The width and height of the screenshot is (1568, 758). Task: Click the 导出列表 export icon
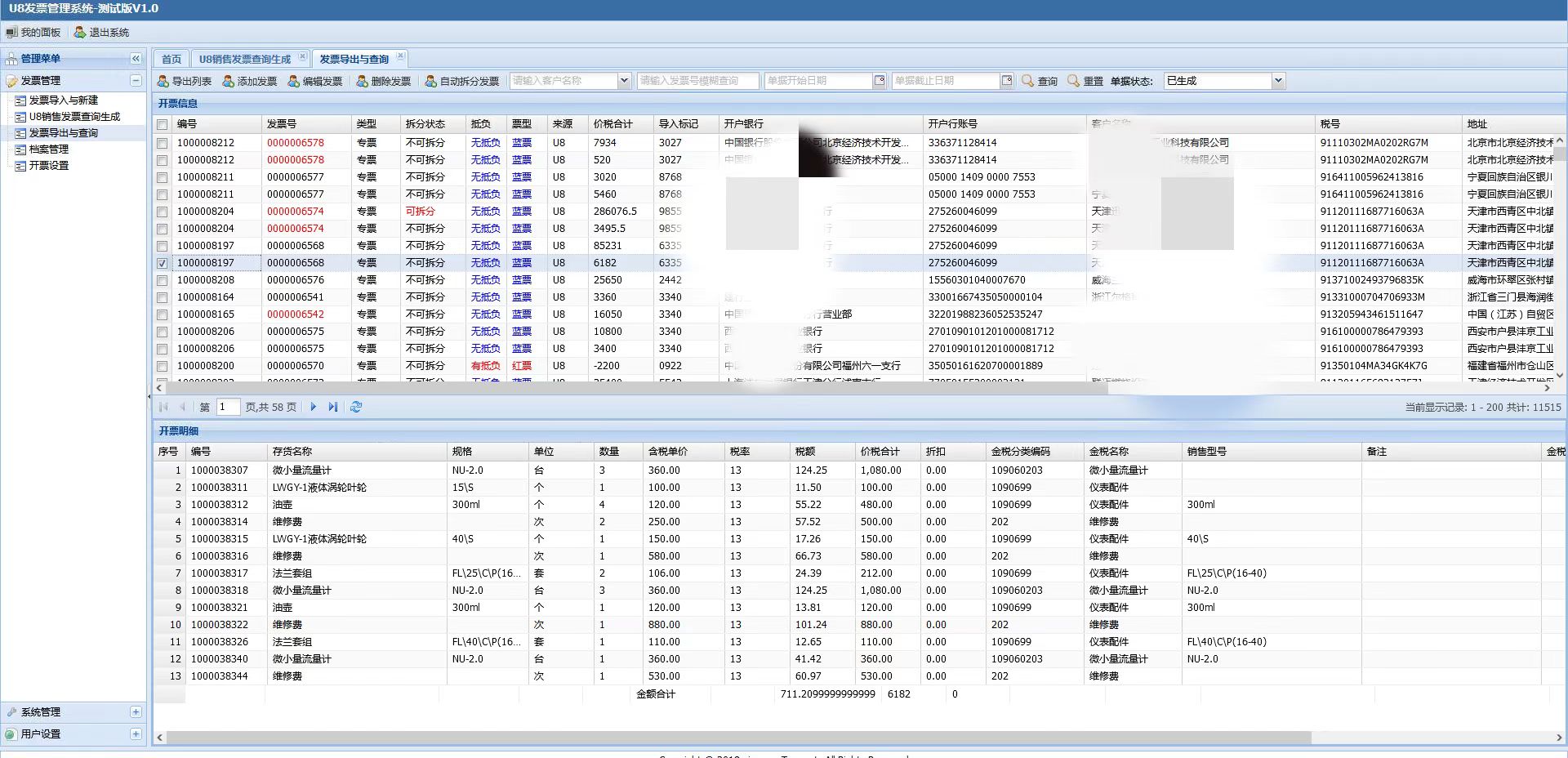163,81
